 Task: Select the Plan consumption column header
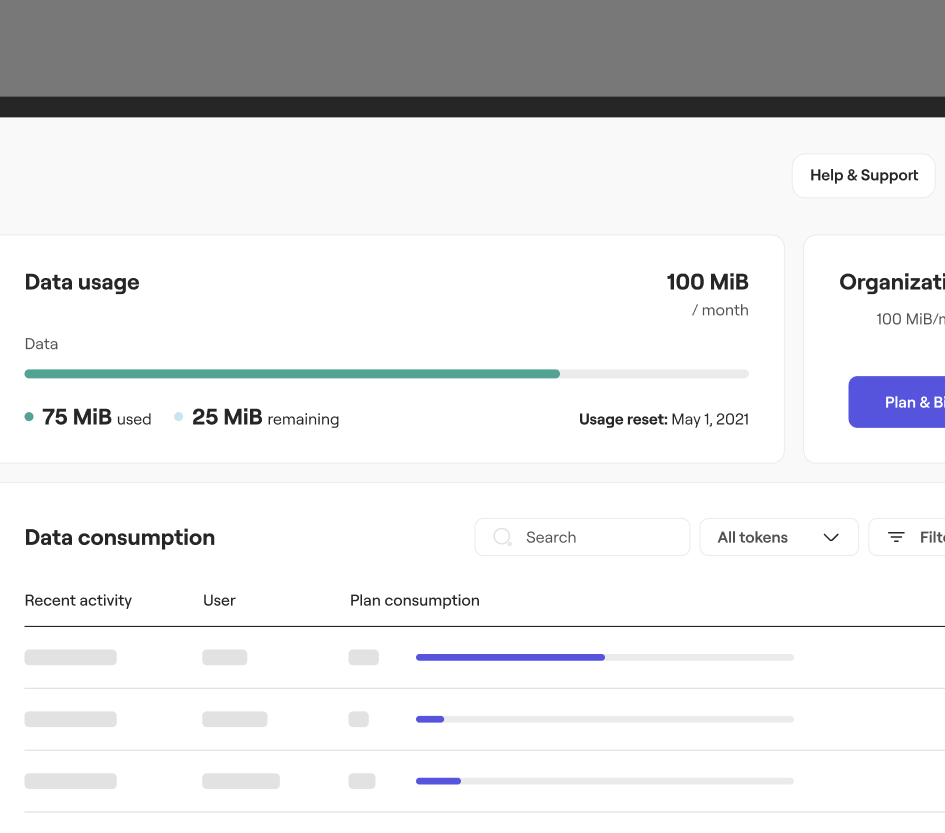pyautogui.click(x=414, y=600)
